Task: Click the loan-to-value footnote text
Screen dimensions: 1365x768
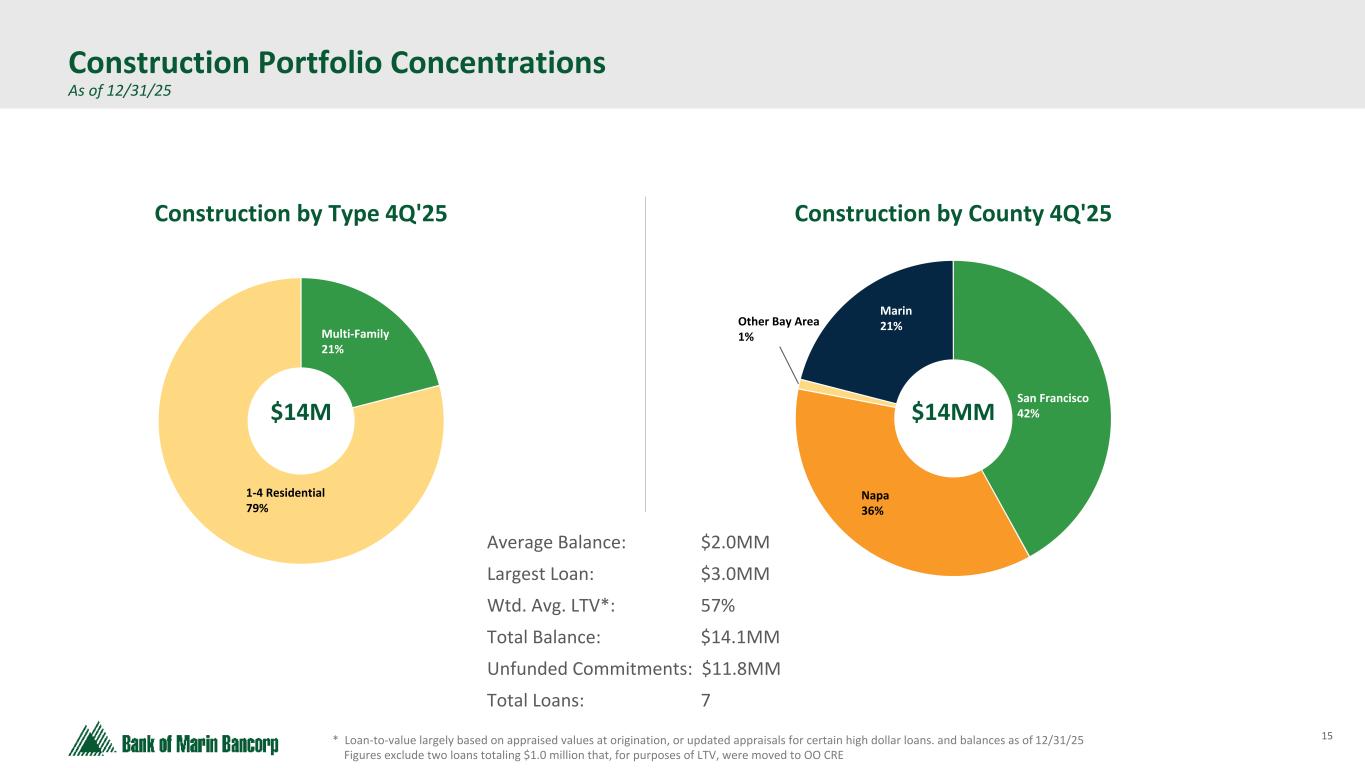Action: (712, 740)
